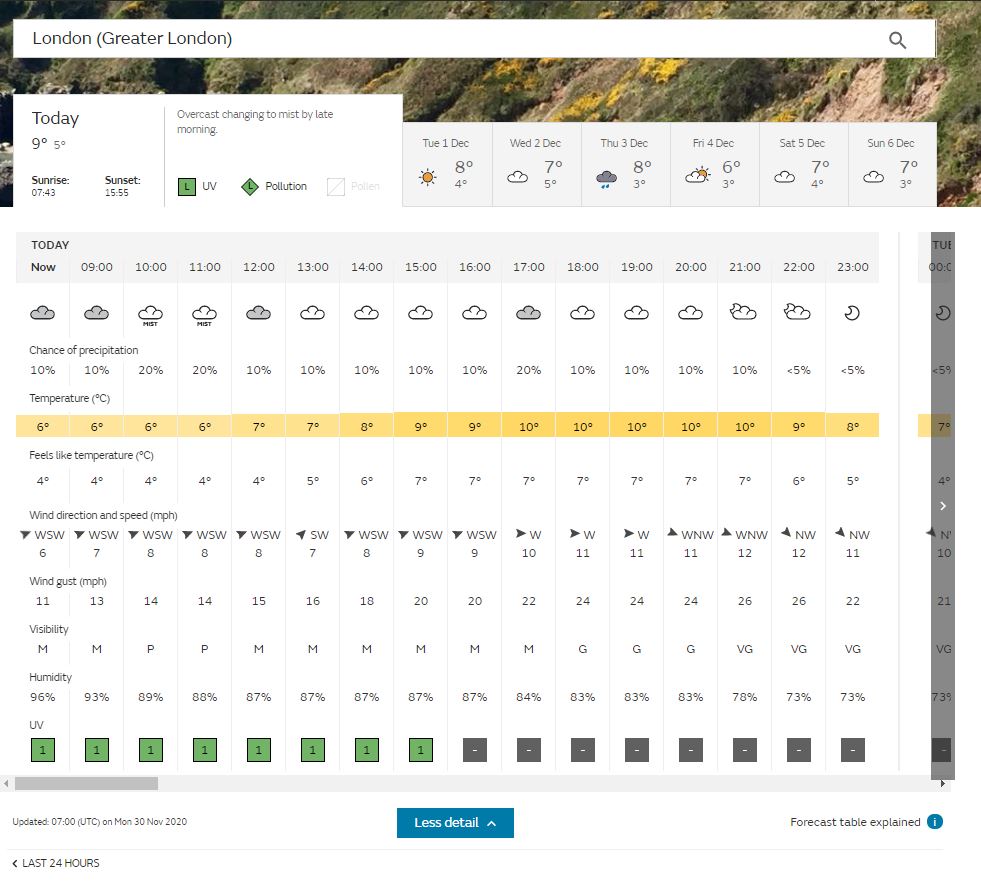Image resolution: width=981 pixels, height=882 pixels.
Task: Click the 10° cell on the yellow temperature bar
Action: (x=528, y=425)
